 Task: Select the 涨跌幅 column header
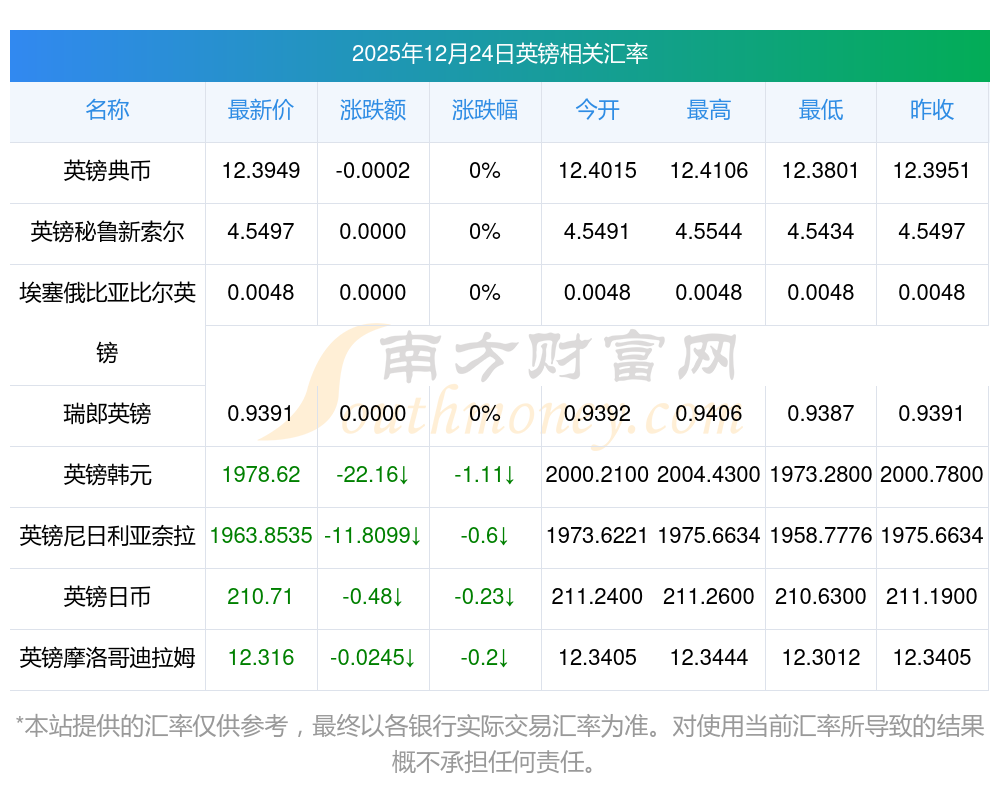click(485, 110)
